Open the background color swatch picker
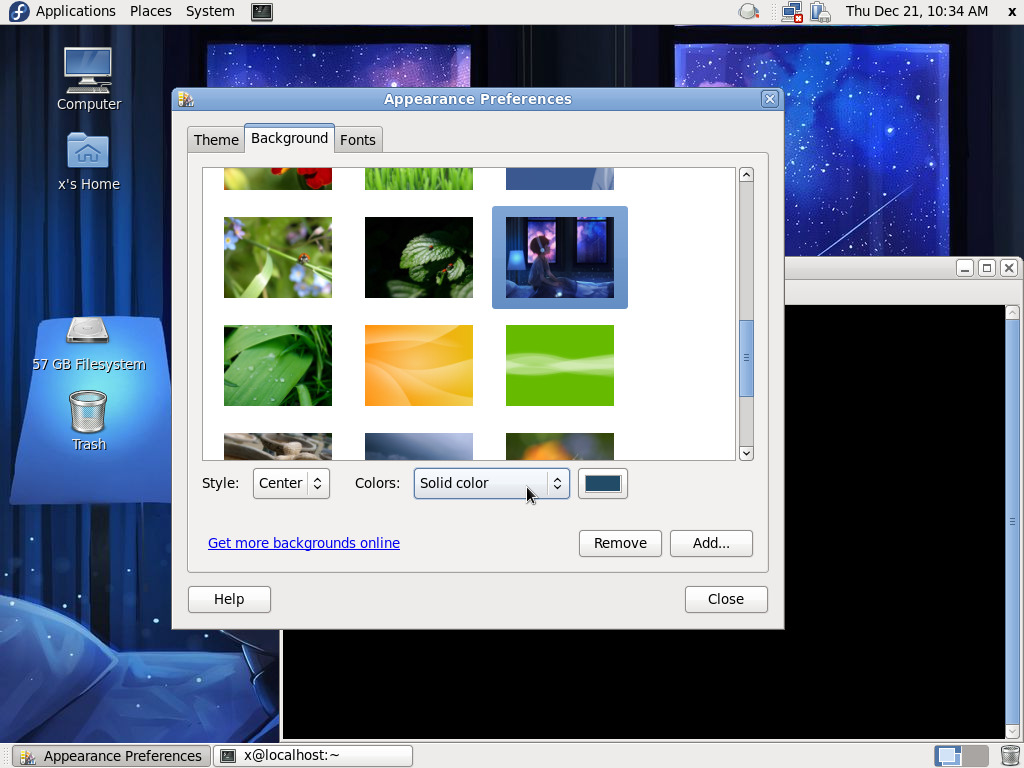Viewport: 1024px width, 768px height. click(603, 483)
